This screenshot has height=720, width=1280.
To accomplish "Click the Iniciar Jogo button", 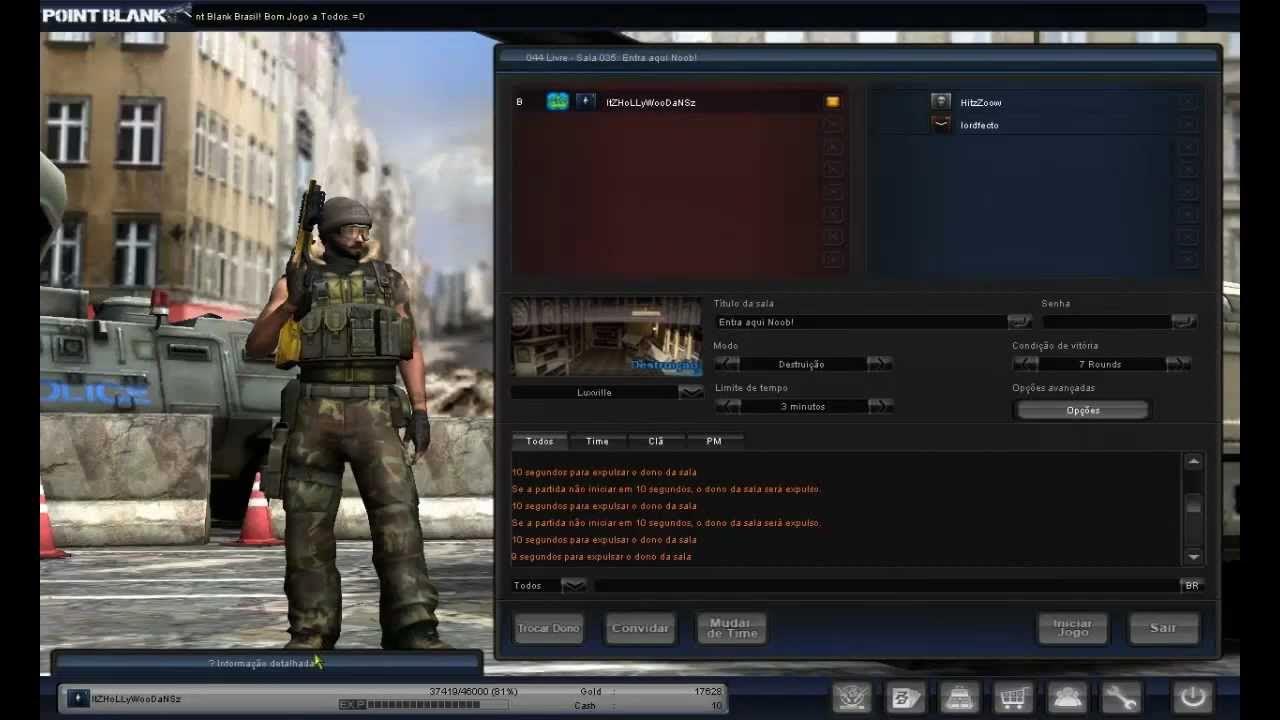I will point(1072,628).
